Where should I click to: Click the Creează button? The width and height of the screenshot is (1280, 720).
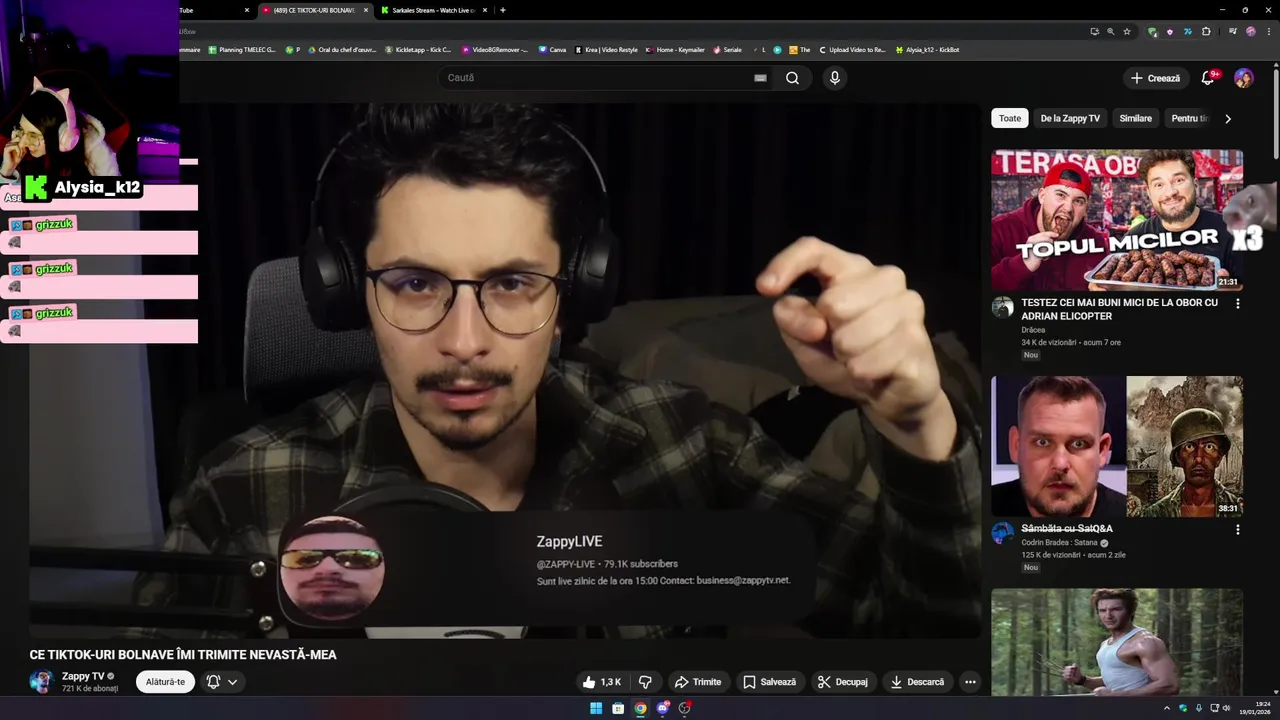click(1155, 78)
